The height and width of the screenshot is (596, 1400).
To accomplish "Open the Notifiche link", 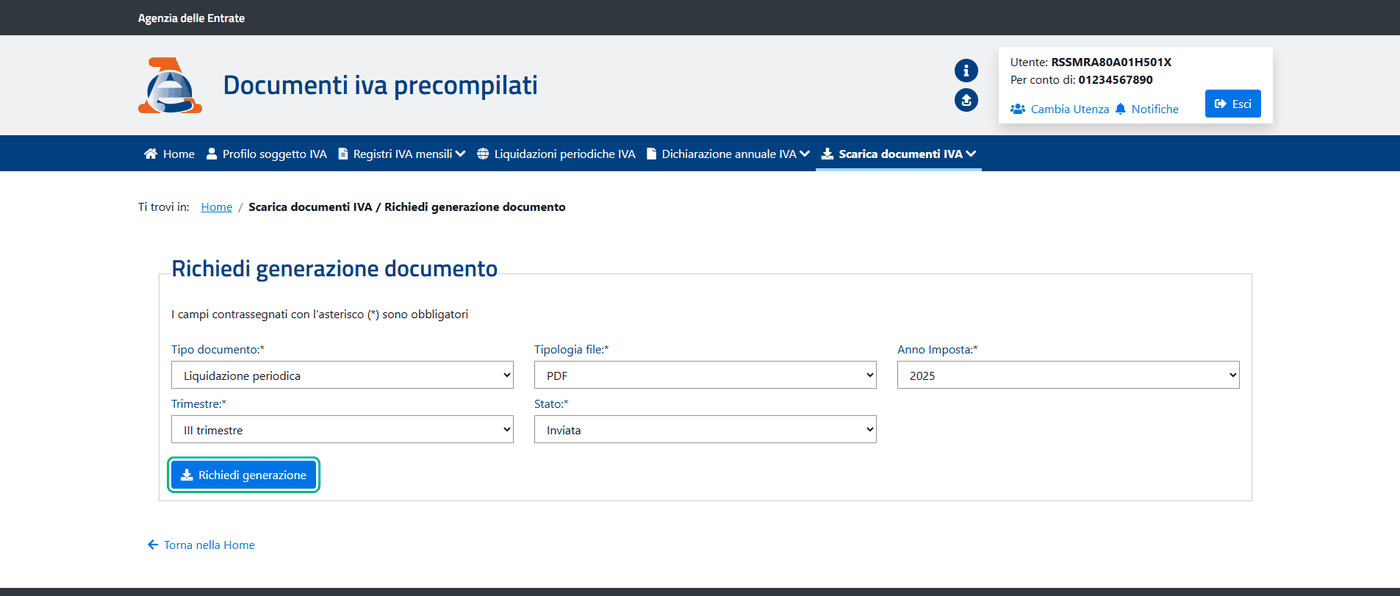I will pyautogui.click(x=1155, y=109).
